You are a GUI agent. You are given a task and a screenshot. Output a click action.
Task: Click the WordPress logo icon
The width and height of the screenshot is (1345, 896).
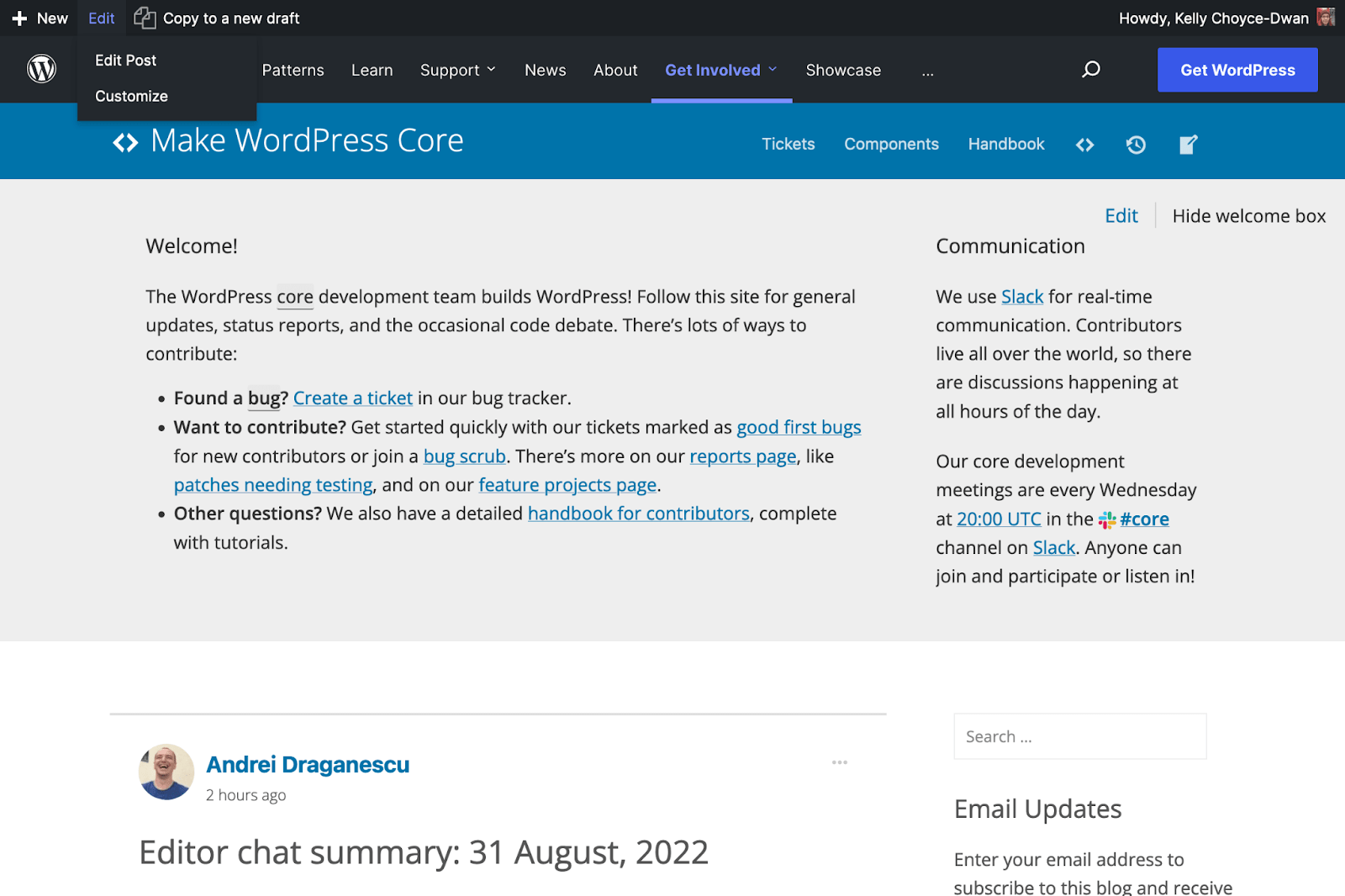(x=40, y=70)
